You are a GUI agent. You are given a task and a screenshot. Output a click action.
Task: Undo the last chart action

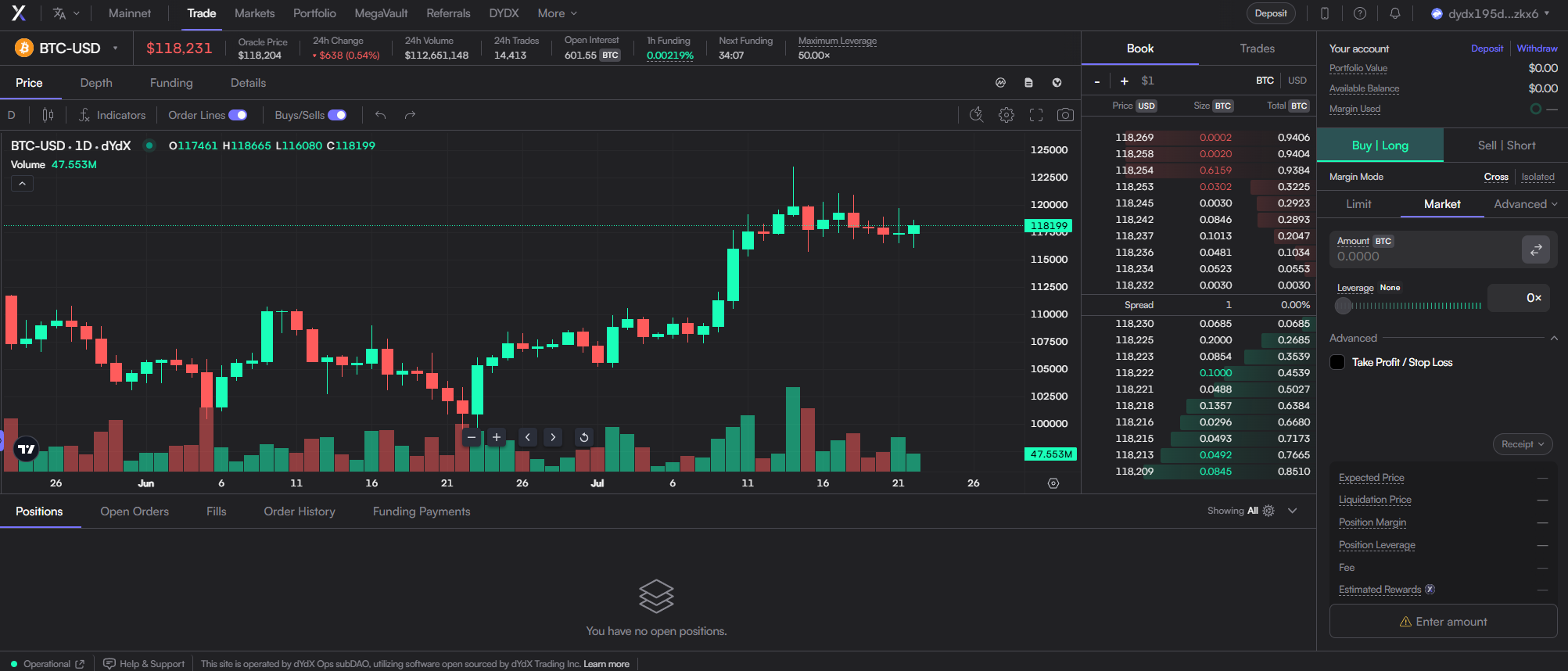(x=381, y=115)
